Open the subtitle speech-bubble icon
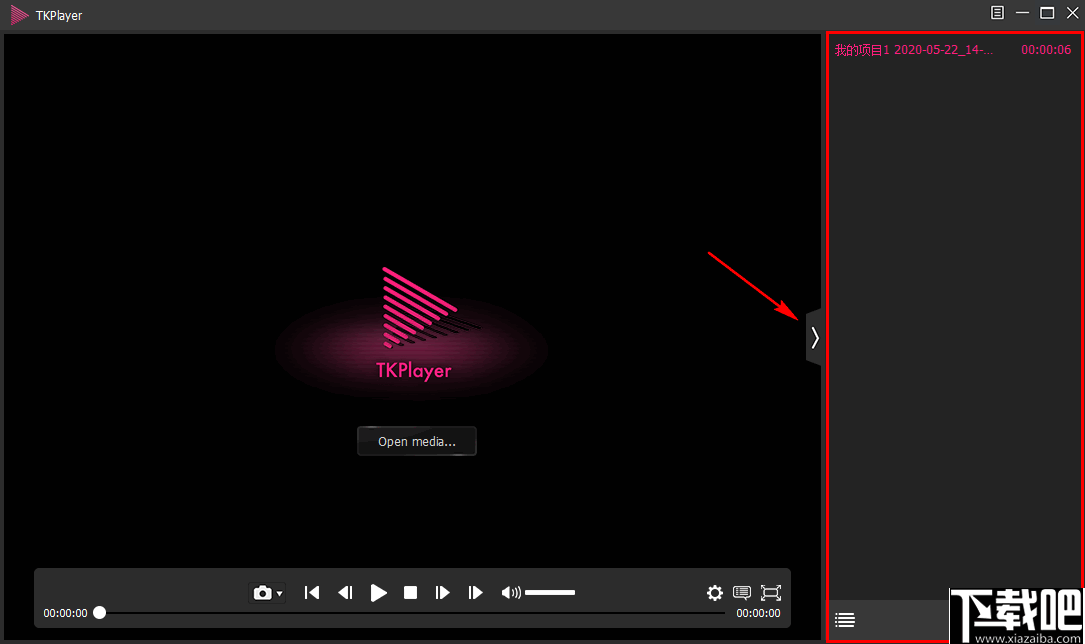Screen dimensions: 1085x644 coord(741,592)
